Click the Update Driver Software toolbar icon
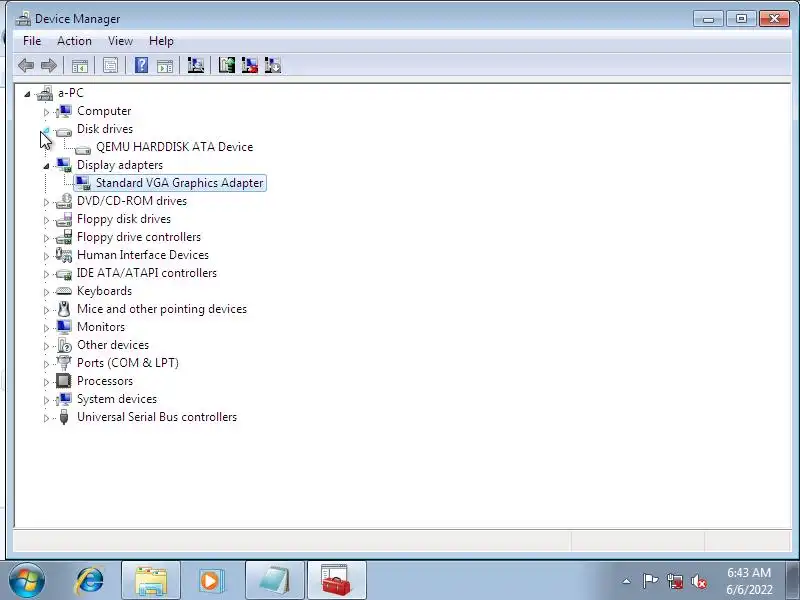This screenshot has height=600, width=800. coord(227,65)
